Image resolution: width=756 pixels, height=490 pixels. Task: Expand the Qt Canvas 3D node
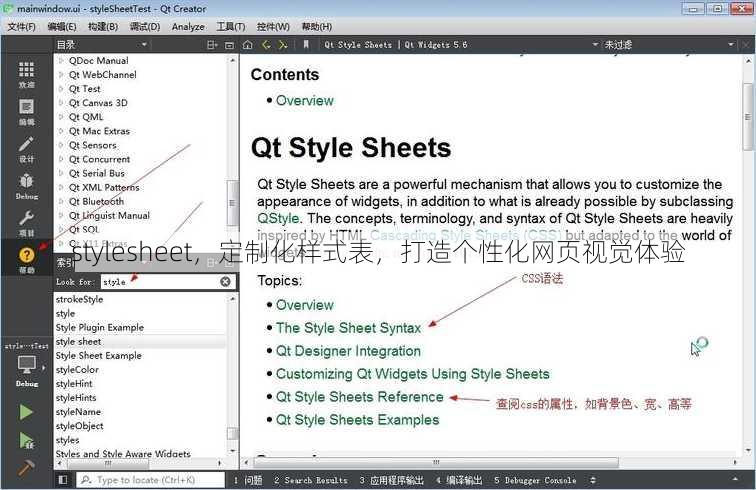tap(61, 103)
